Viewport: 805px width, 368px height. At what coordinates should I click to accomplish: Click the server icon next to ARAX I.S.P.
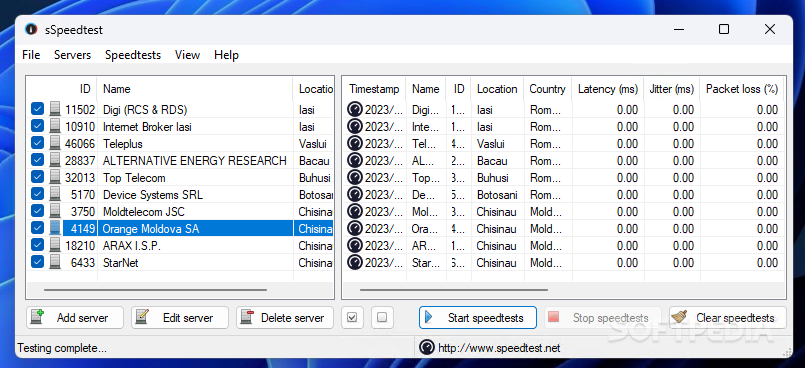pos(55,246)
